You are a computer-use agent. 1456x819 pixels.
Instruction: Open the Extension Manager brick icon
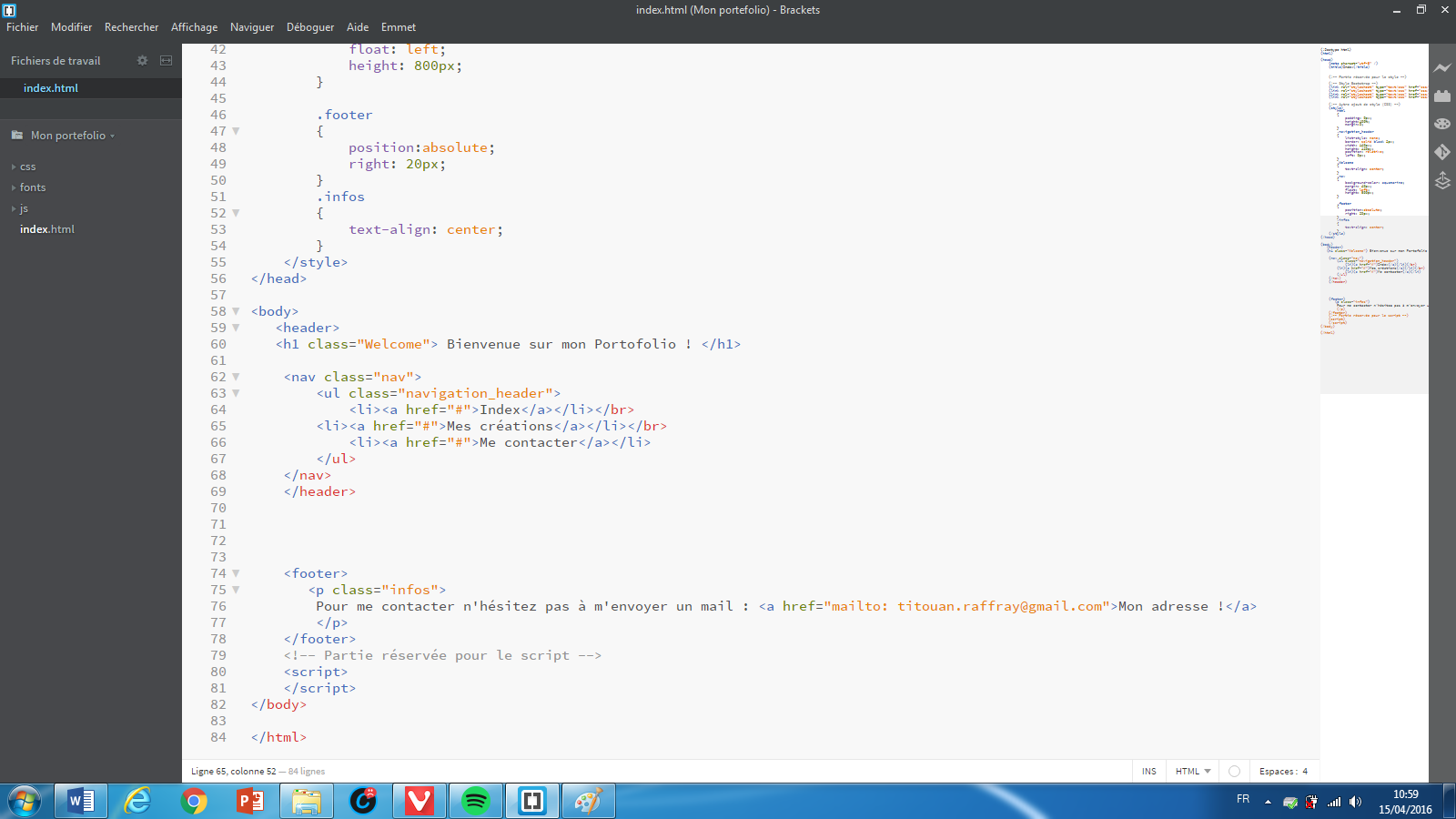coord(1442,96)
